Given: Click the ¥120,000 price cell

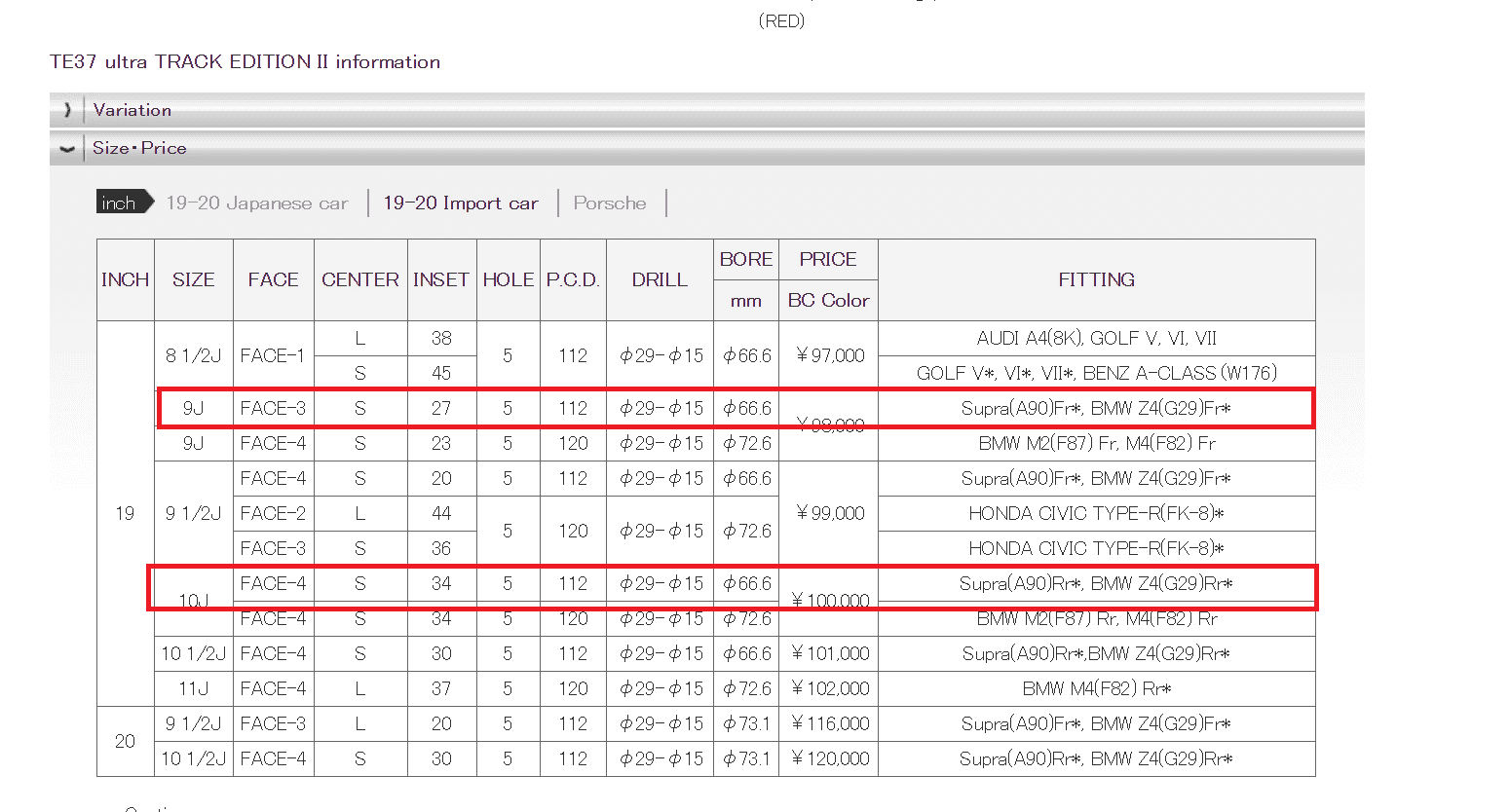Looking at the screenshot, I should click(x=828, y=758).
